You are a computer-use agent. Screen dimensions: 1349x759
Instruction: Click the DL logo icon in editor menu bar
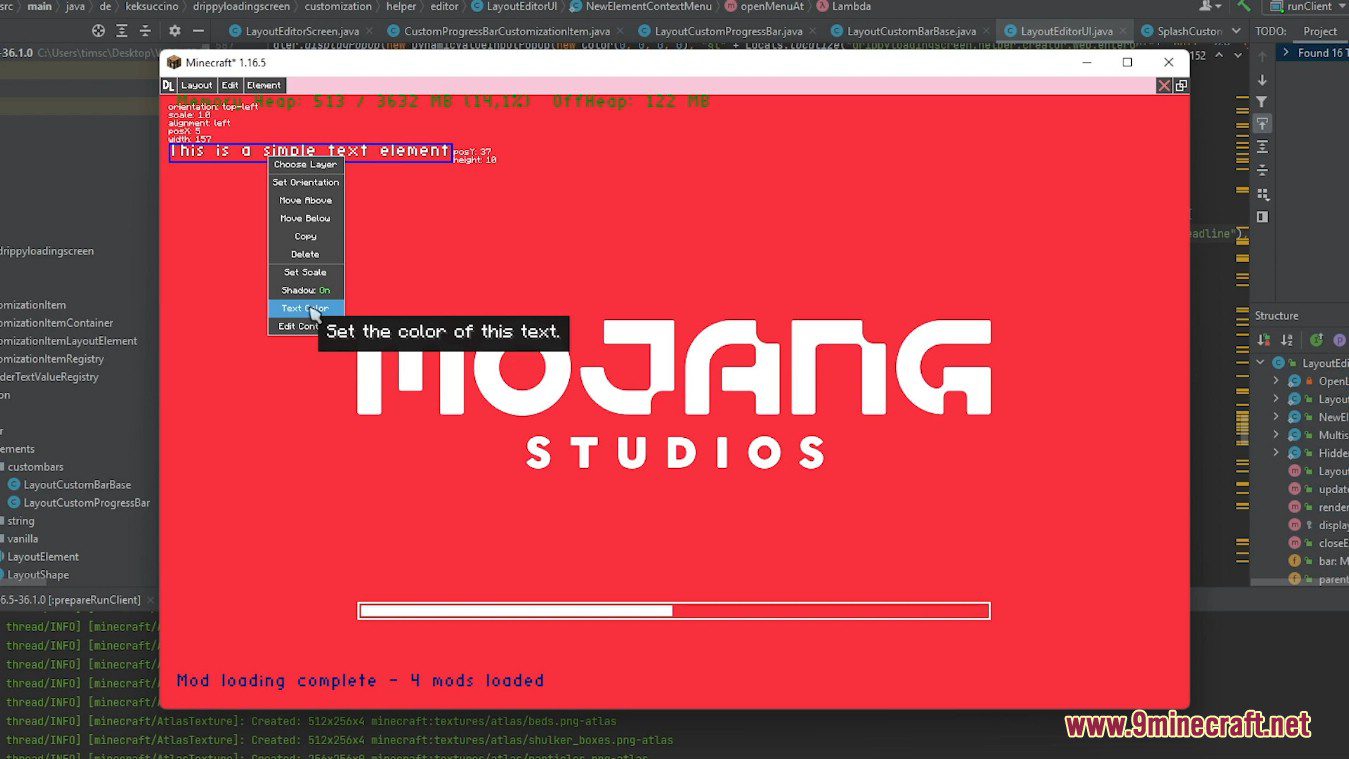[x=169, y=86]
